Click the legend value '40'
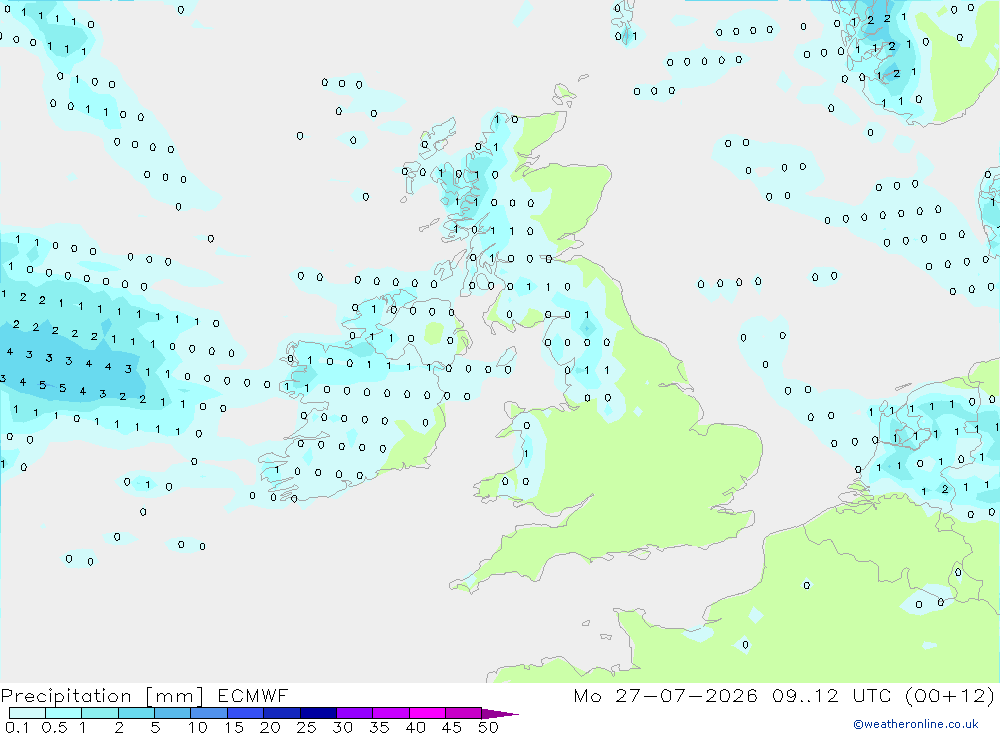Screen dimensions: 1000x733 pos(415,727)
